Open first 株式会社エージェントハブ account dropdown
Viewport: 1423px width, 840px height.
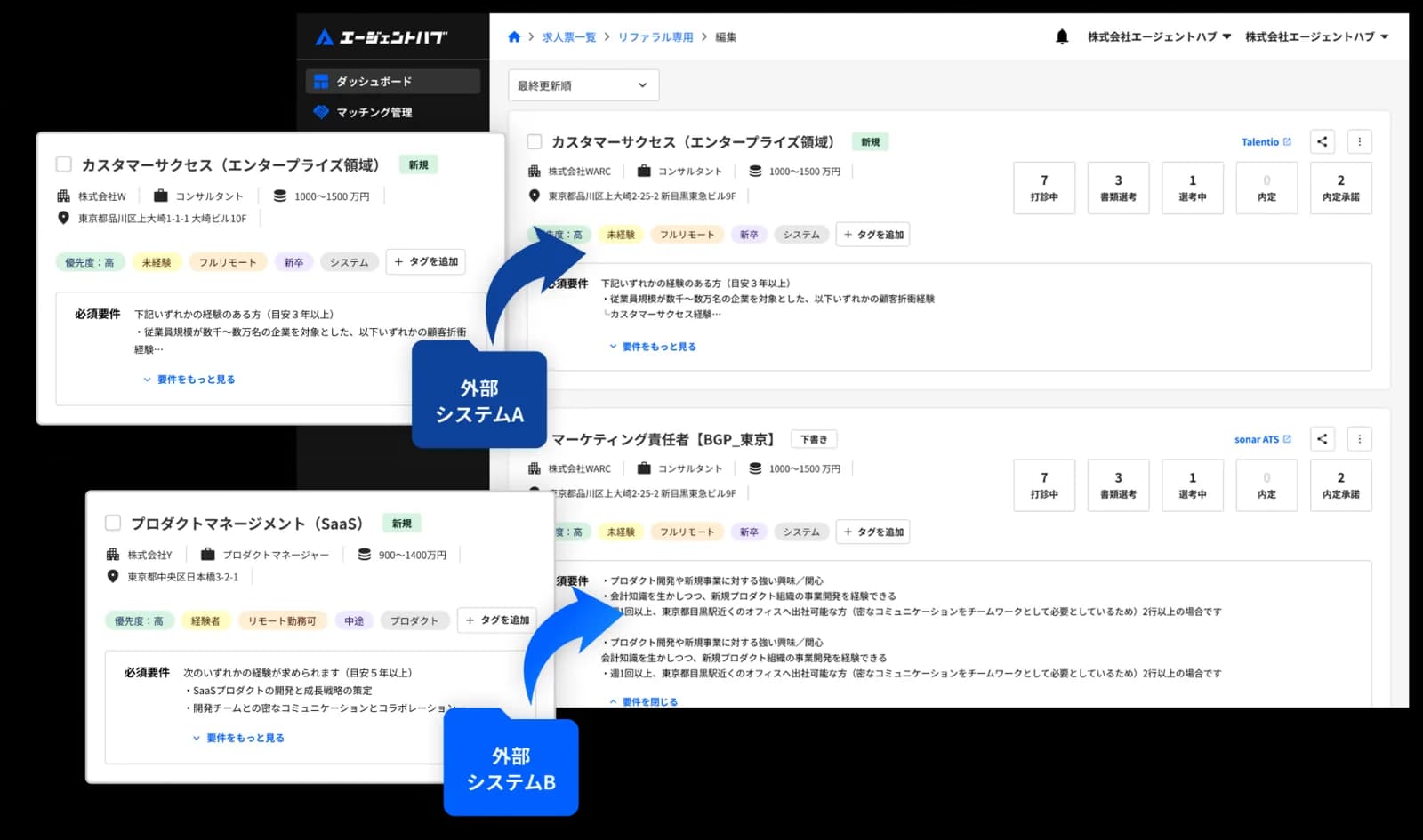point(1159,36)
